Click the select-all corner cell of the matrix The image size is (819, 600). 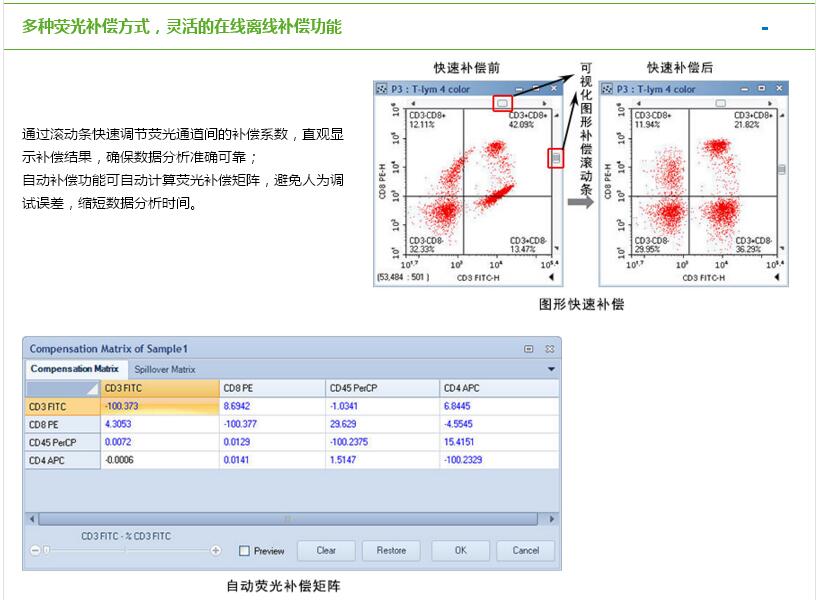[x=63, y=389]
